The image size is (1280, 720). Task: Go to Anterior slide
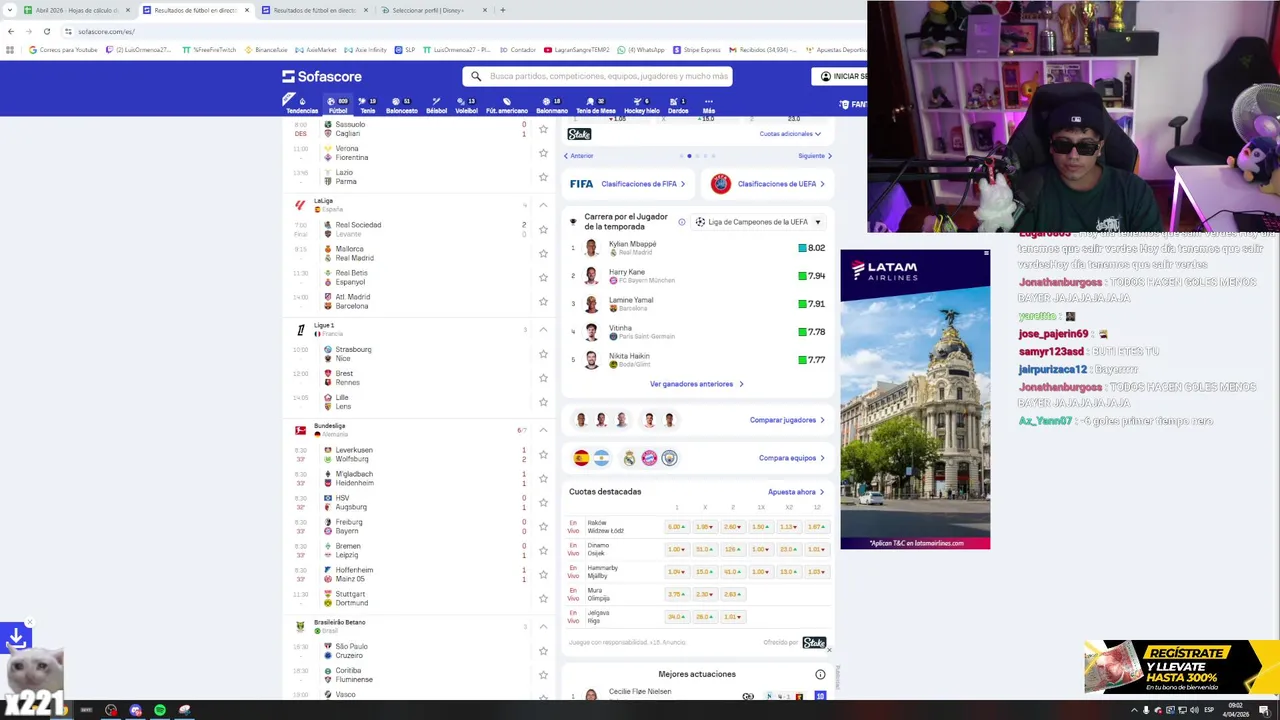pyautogui.click(x=579, y=156)
